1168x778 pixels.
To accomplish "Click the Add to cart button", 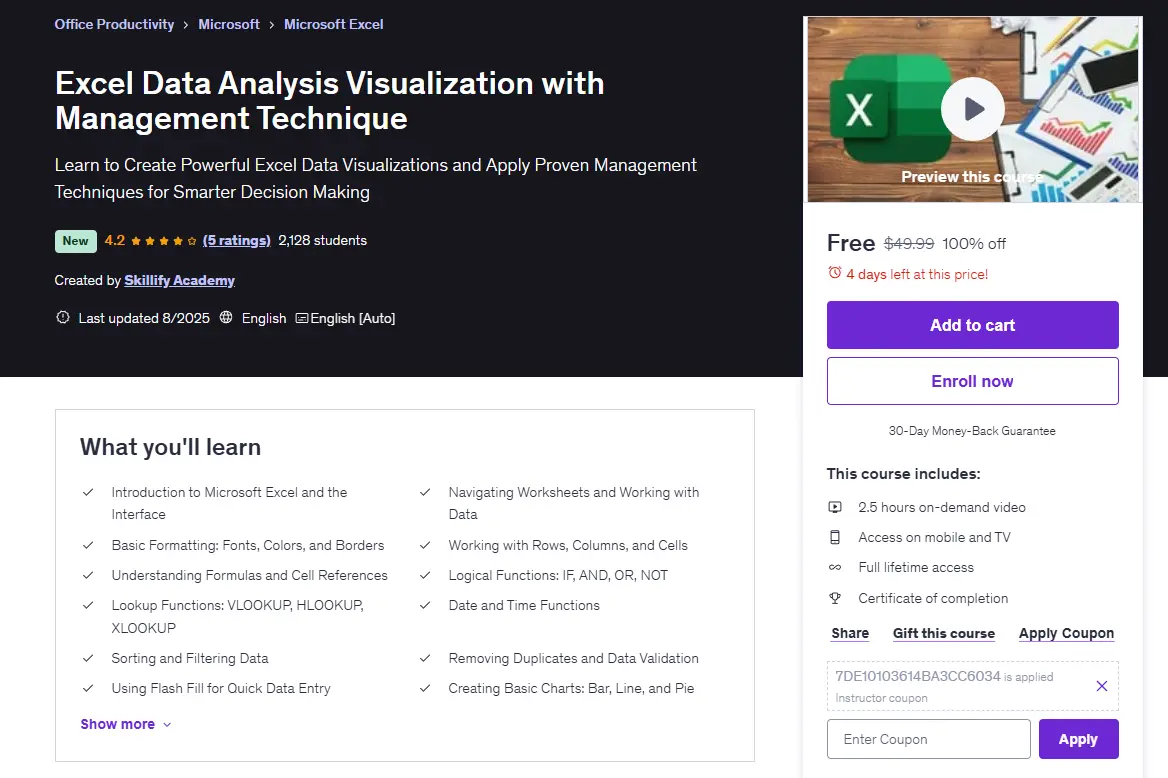I will (972, 325).
